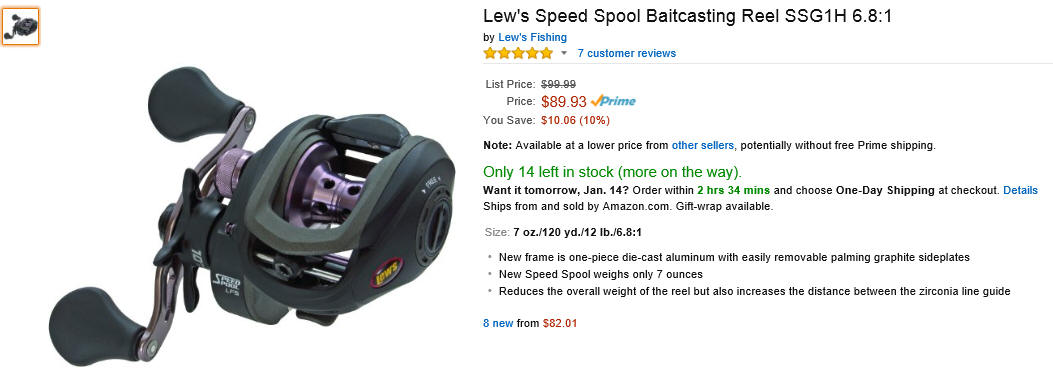The width and height of the screenshot is (1053, 377).
Task: Open the 7 customer reviews link
Action: pos(627,53)
